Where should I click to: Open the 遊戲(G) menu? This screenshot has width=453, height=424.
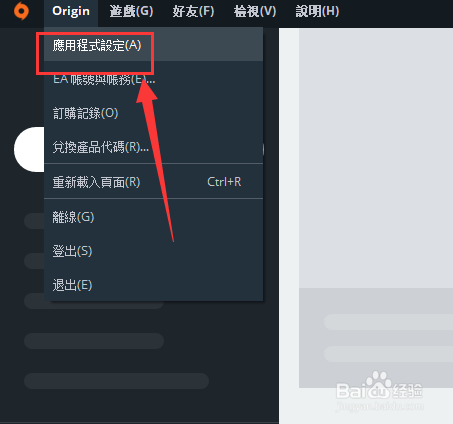[131, 11]
